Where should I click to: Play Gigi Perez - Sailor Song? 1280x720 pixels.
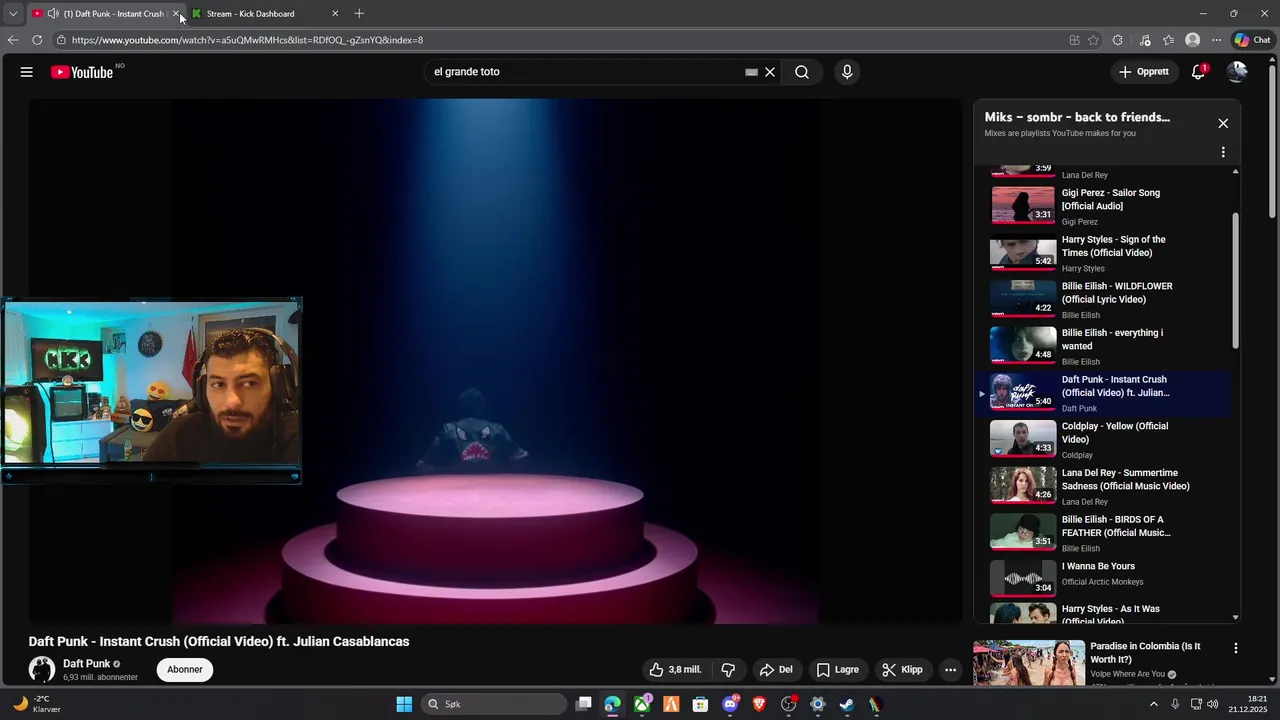click(1105, 206)
